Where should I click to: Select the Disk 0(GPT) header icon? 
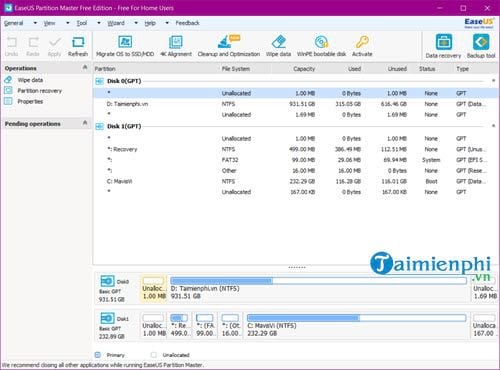(x=99, y=81)
